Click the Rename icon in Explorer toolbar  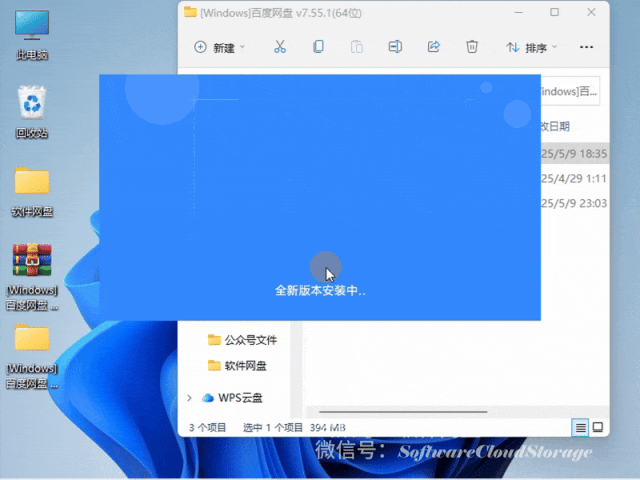click(395, 47)
